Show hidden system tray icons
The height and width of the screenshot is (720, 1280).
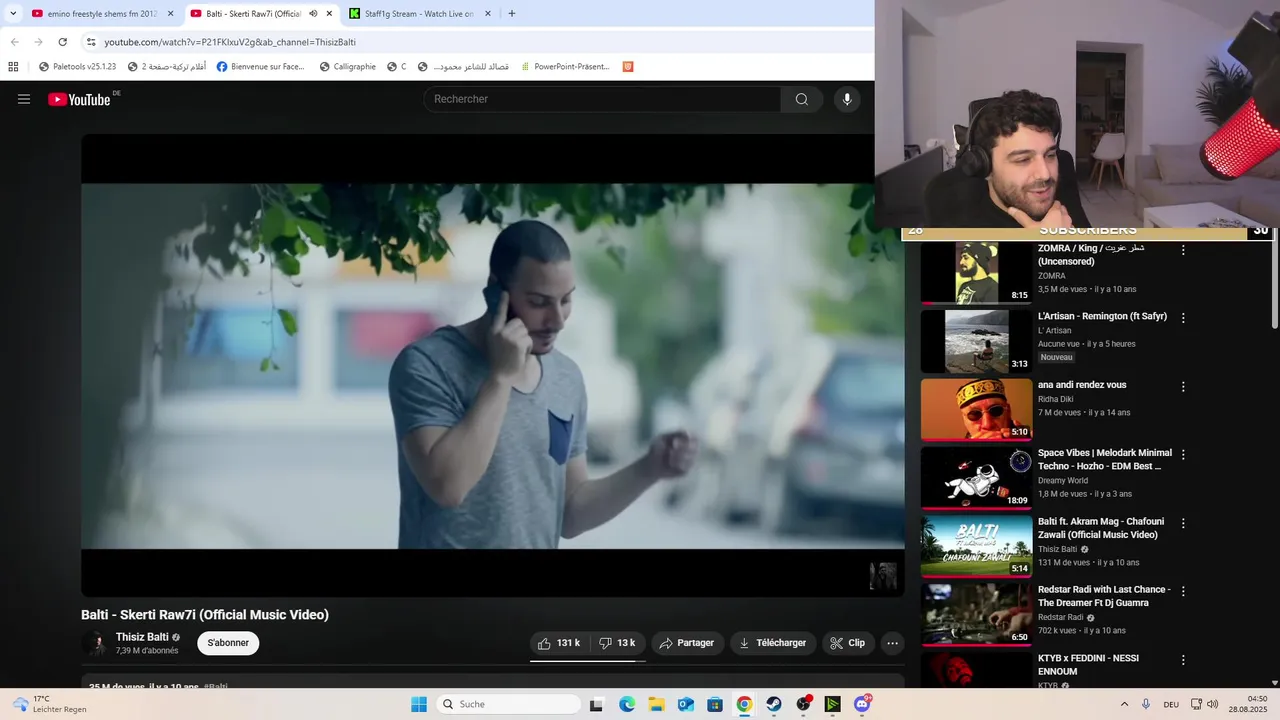coord(1124,704)
